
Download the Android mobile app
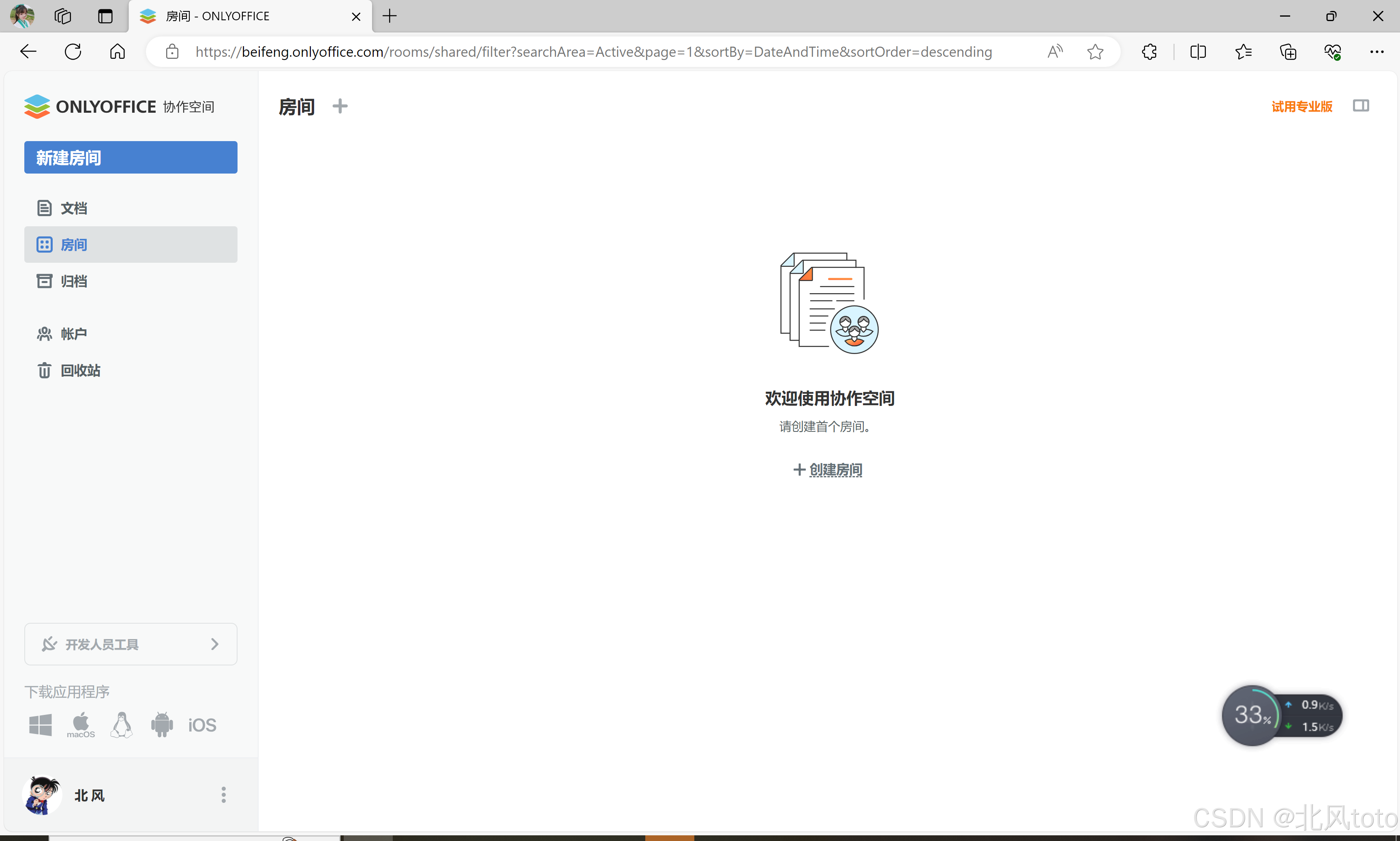162,724
